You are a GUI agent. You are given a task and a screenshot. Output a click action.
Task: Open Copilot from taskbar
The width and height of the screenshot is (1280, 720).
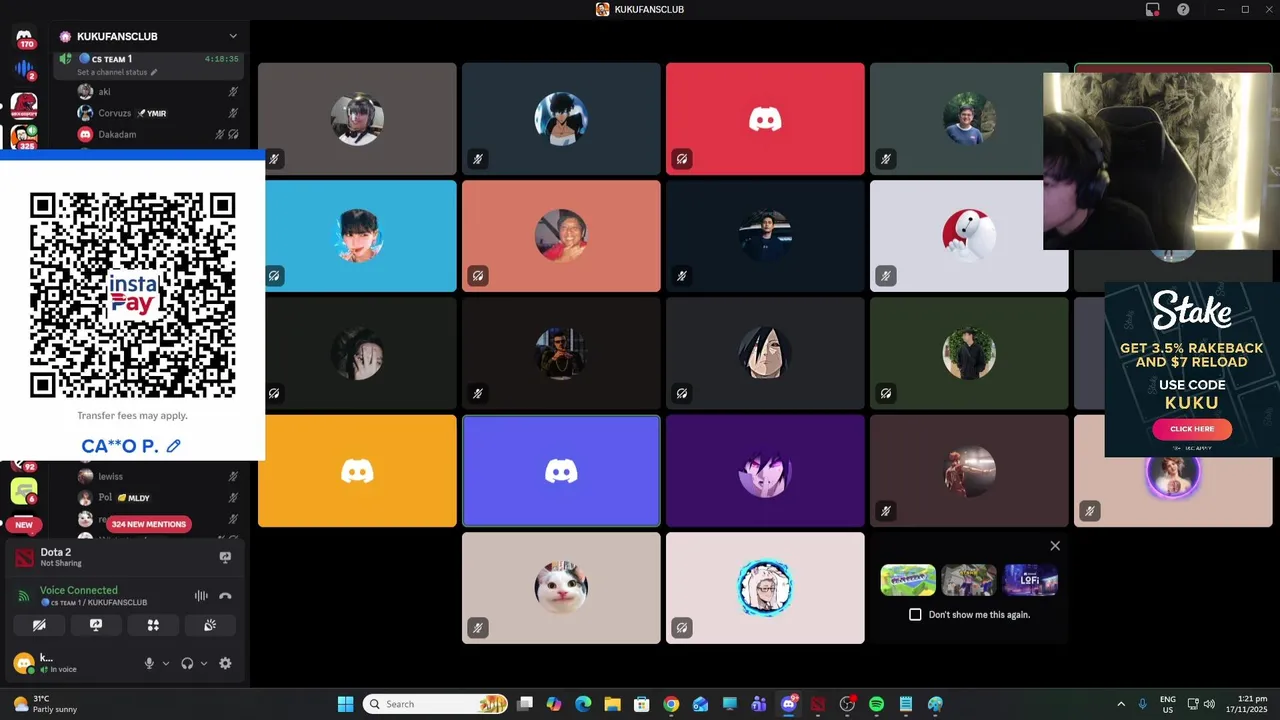coord(554,704)
